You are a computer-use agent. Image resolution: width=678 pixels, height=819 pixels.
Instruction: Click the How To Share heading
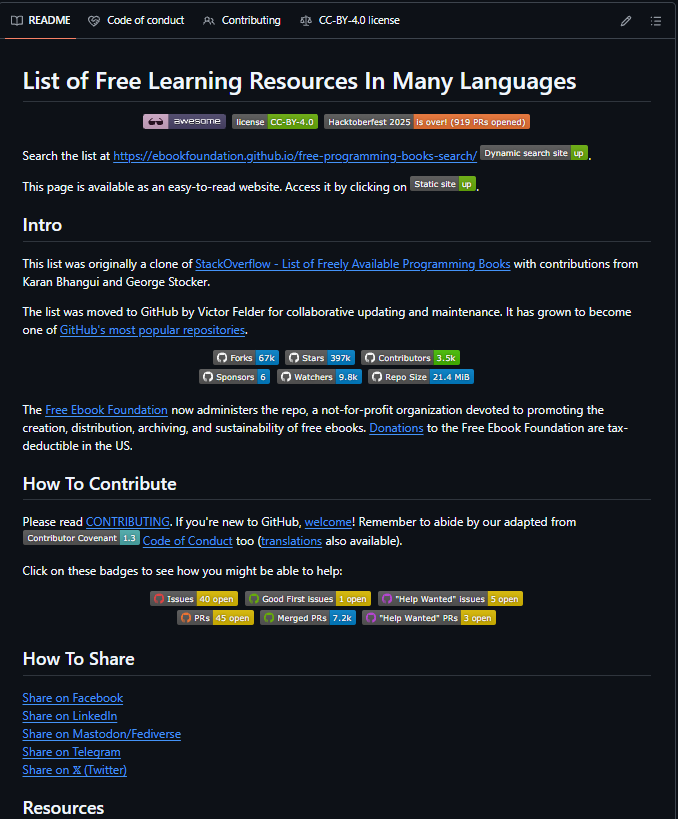[x=78, y=659]
